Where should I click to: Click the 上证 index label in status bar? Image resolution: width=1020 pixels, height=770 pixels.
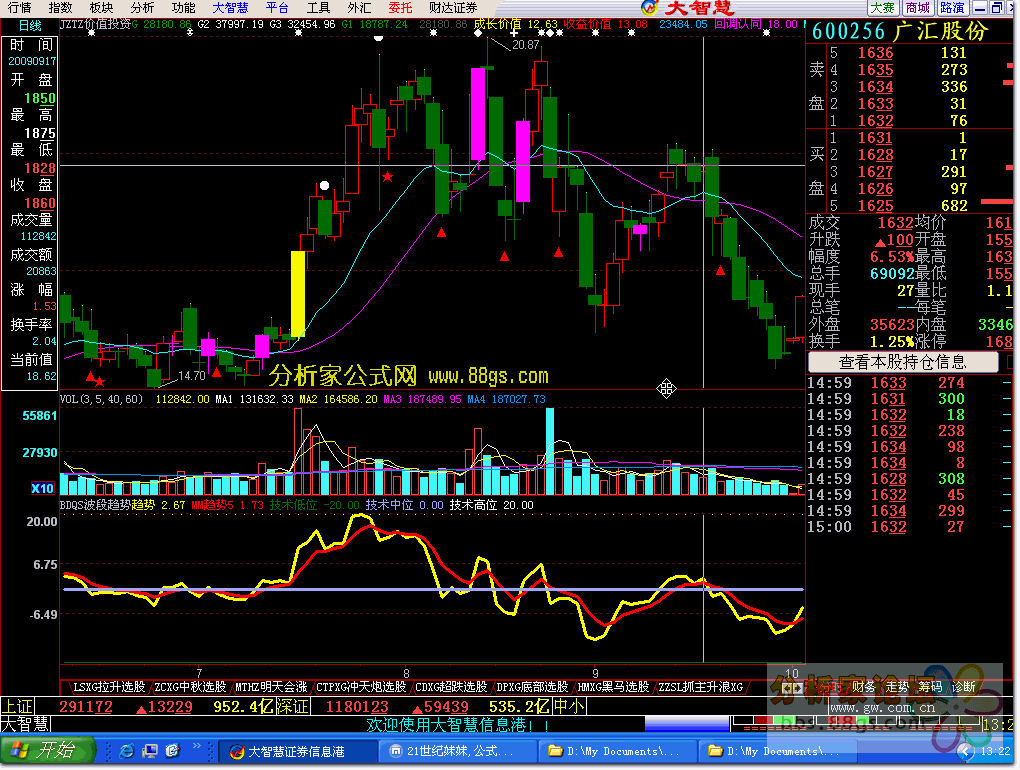tap(17, 706)
